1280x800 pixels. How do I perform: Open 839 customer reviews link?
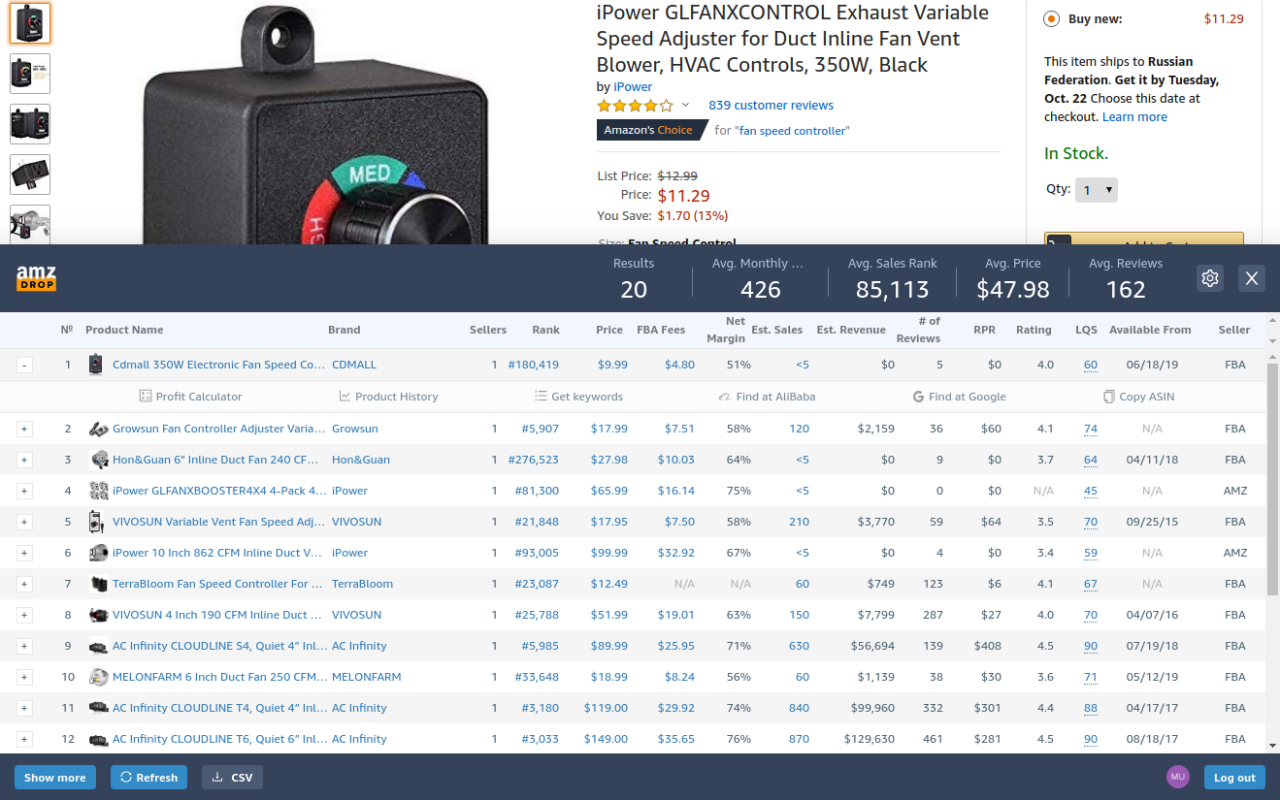tap(771, 105)
